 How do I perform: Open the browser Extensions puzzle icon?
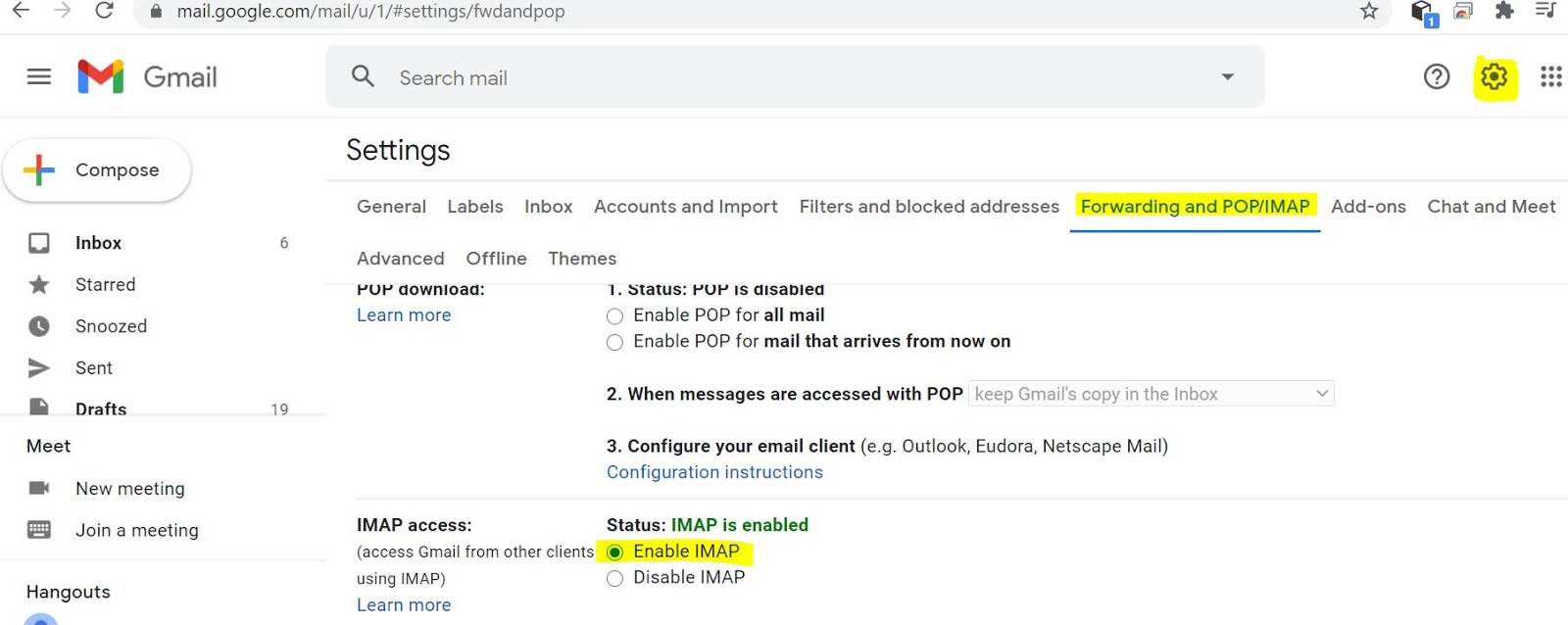pos(1504,13)
